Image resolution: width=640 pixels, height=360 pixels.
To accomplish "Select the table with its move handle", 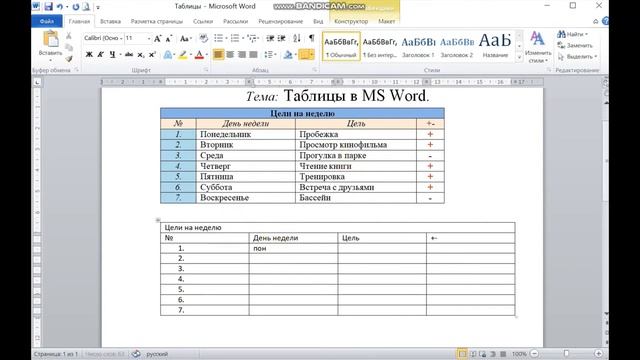I will point(158,220).
